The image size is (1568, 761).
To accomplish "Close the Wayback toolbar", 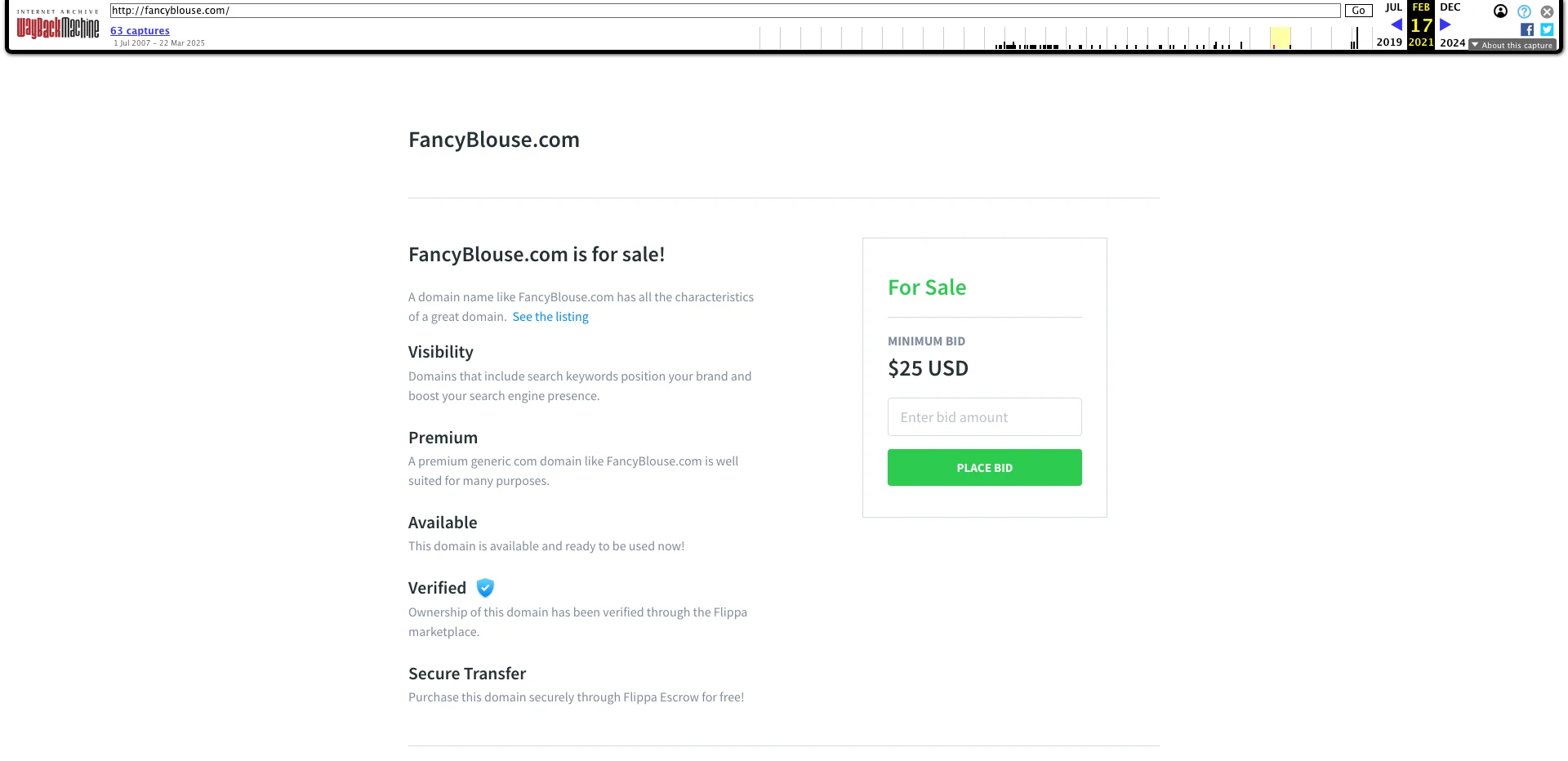I will point(1547,11).
